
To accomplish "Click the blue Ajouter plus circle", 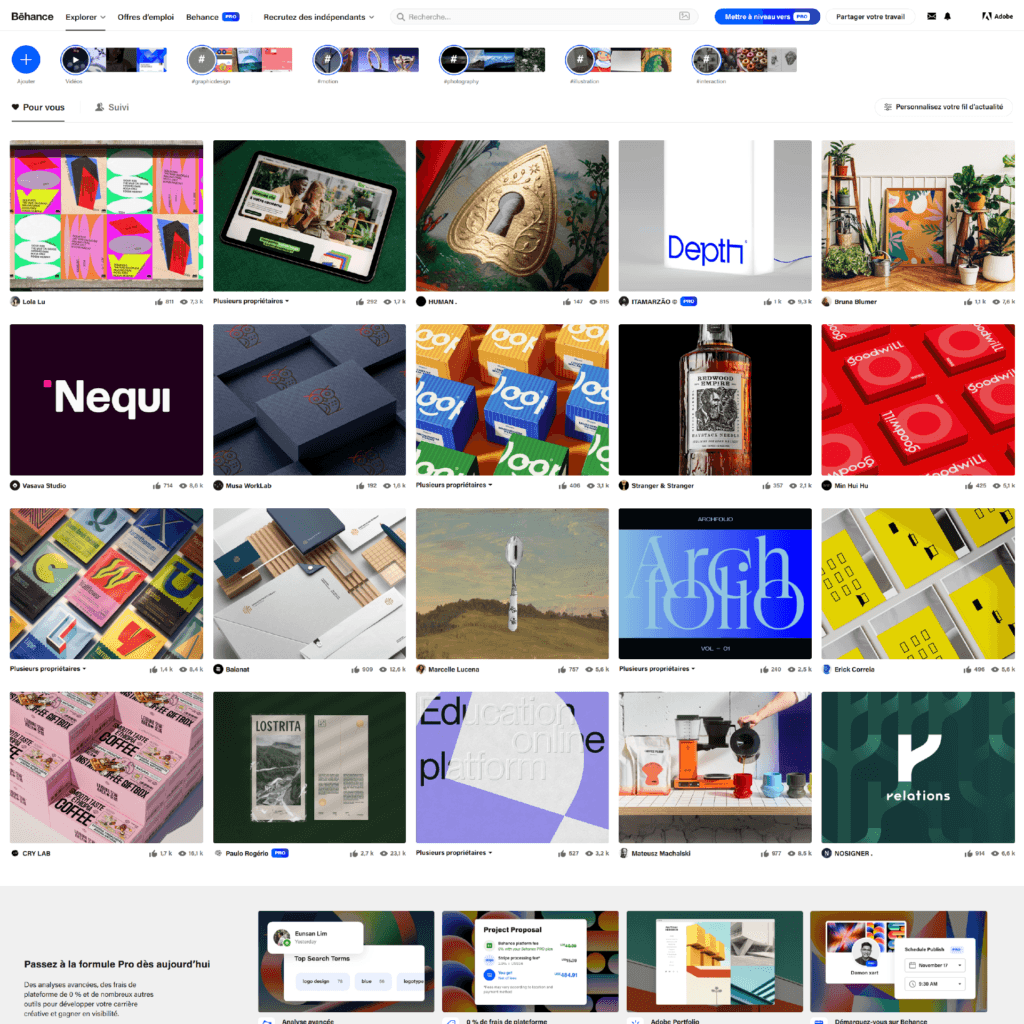I will 26,59.
